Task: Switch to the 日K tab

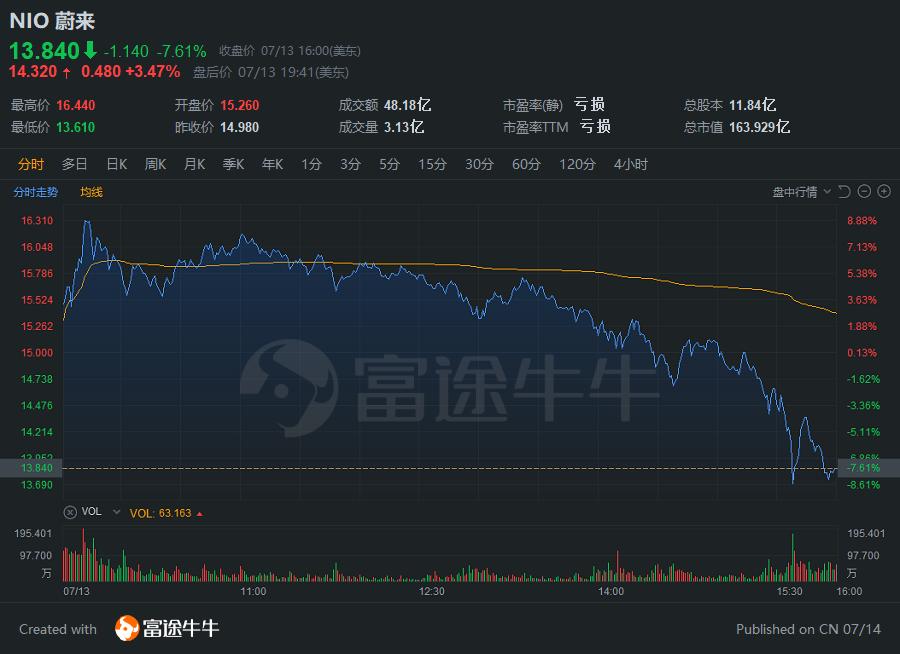Action: tap(117, 164)
